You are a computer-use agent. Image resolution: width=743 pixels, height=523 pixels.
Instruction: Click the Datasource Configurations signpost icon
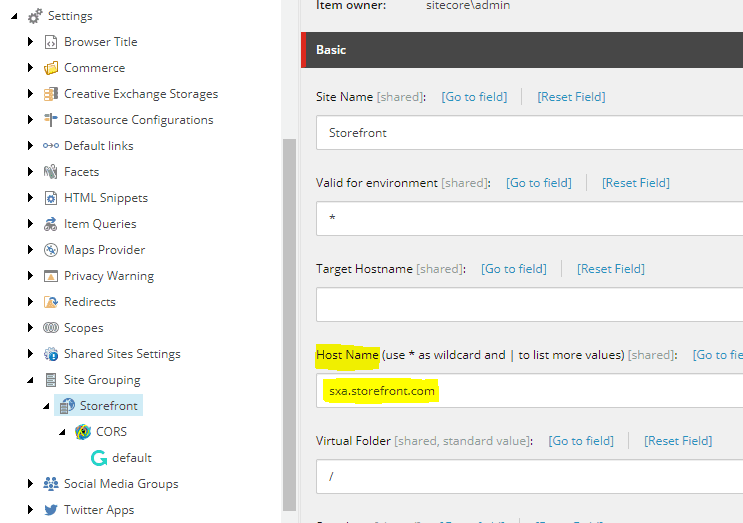click(51, 120)
